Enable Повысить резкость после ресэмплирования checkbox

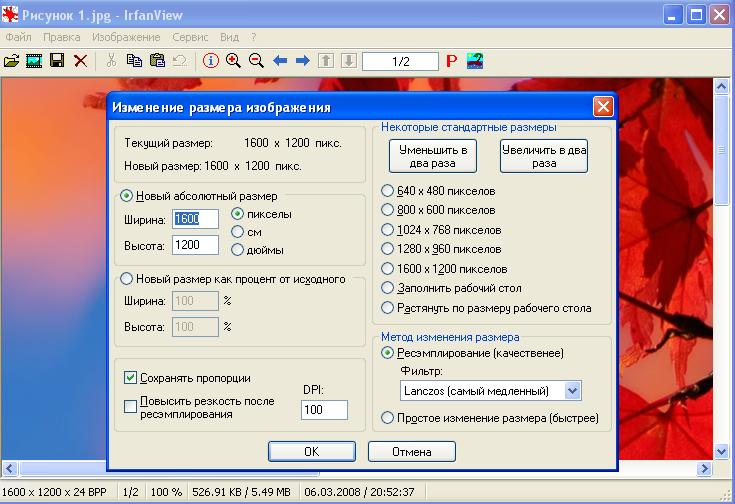(130, 406)
